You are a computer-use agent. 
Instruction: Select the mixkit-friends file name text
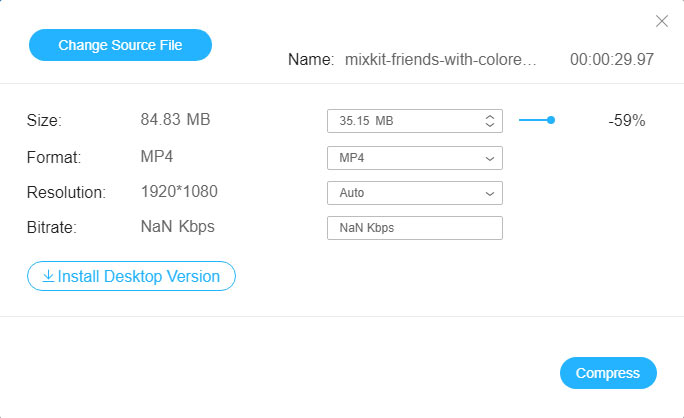[440, 59]
